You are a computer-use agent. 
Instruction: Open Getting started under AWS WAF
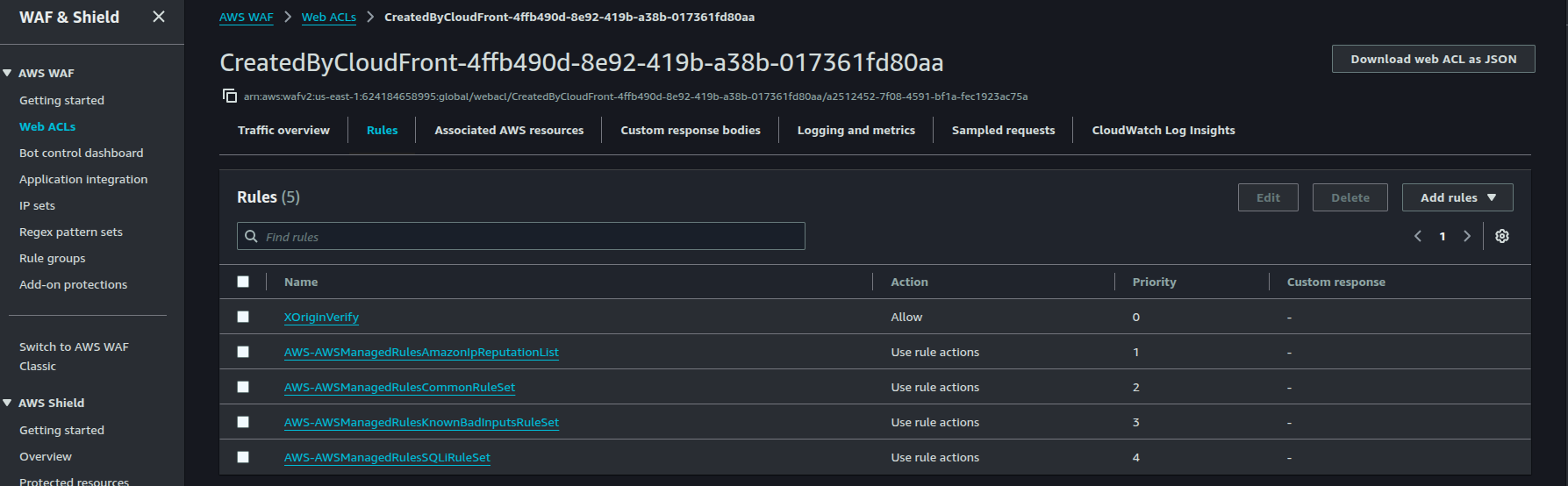click(61, 100)
